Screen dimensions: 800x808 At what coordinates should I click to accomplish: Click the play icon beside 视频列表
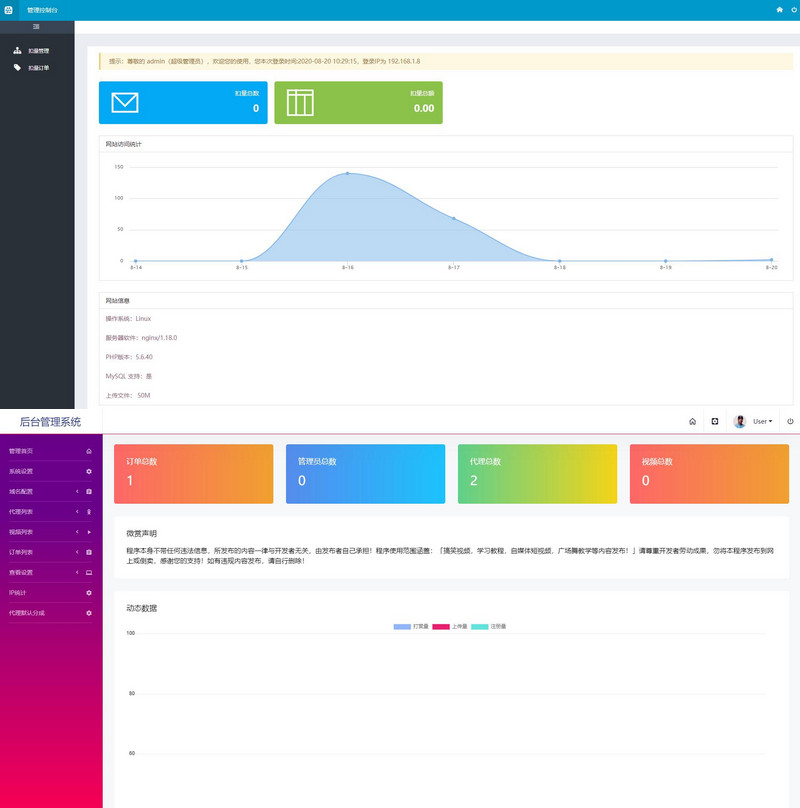(x=89, y=532)
